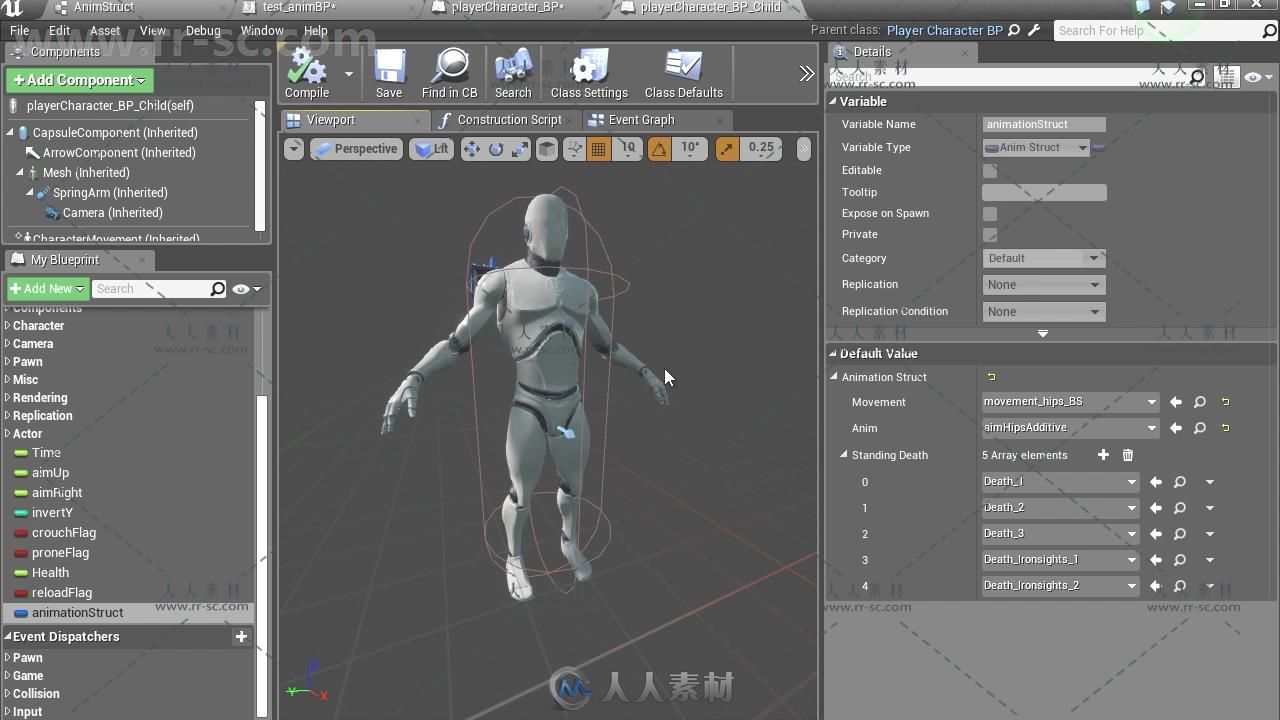
Task: Toggle grid snapping in viewport
Action: 599,149
